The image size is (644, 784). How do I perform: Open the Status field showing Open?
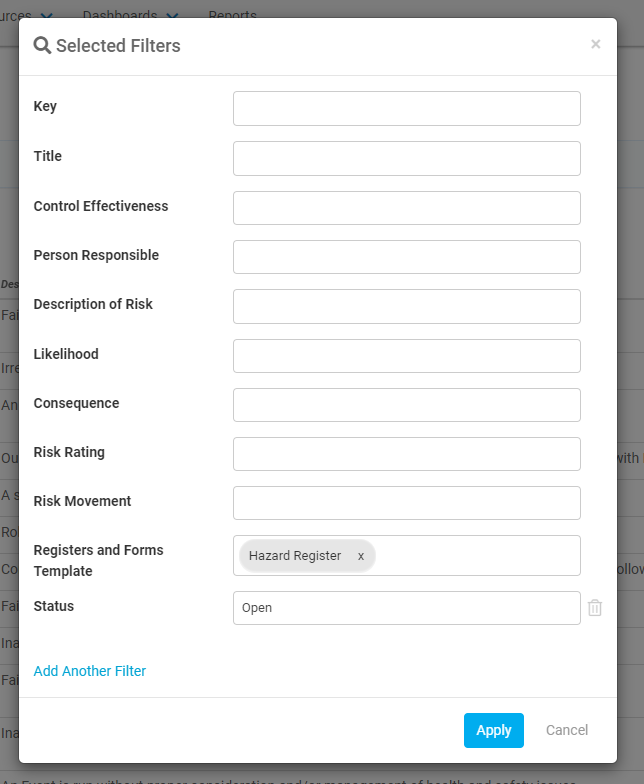(x=406, y=608)
